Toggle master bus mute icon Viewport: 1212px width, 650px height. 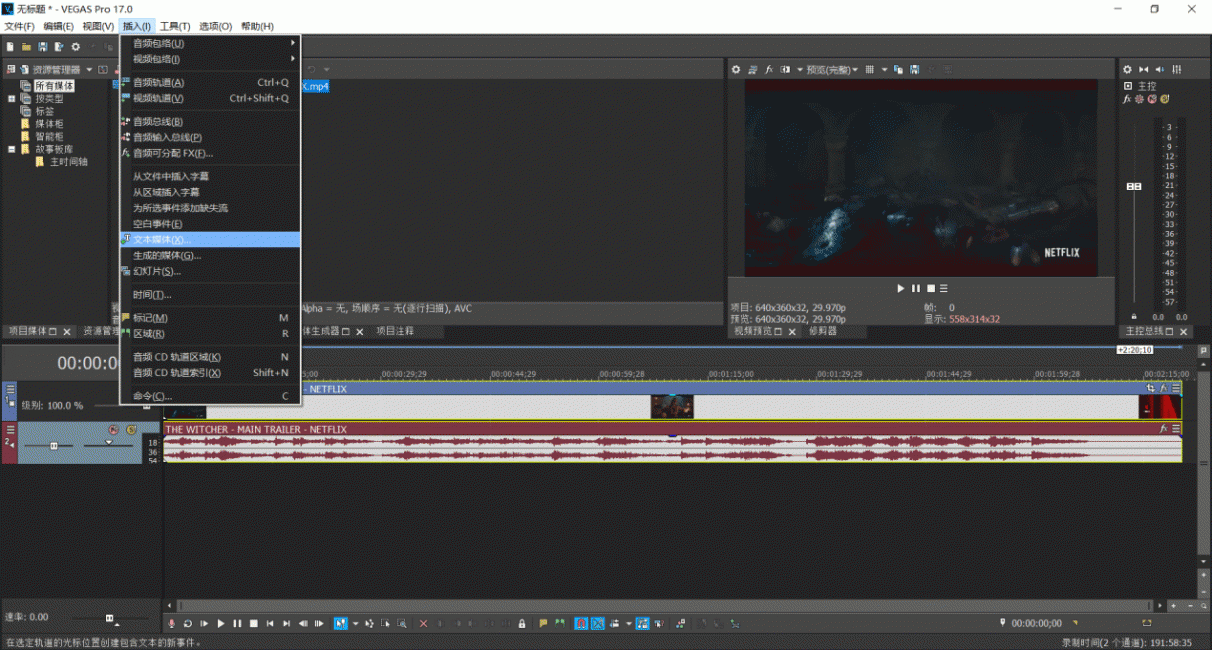pyautogui.click(x=1152, y=99)
